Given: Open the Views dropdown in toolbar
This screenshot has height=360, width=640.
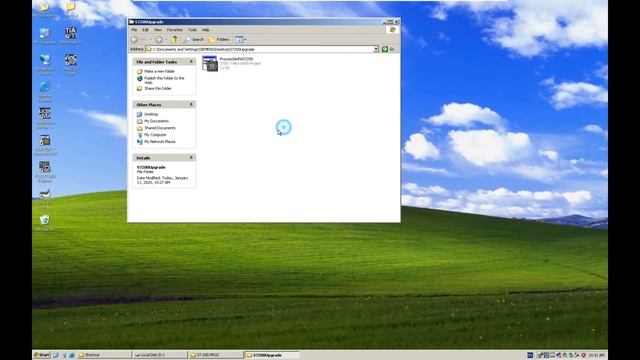Looking at the screenshot, I should [240, 39].
